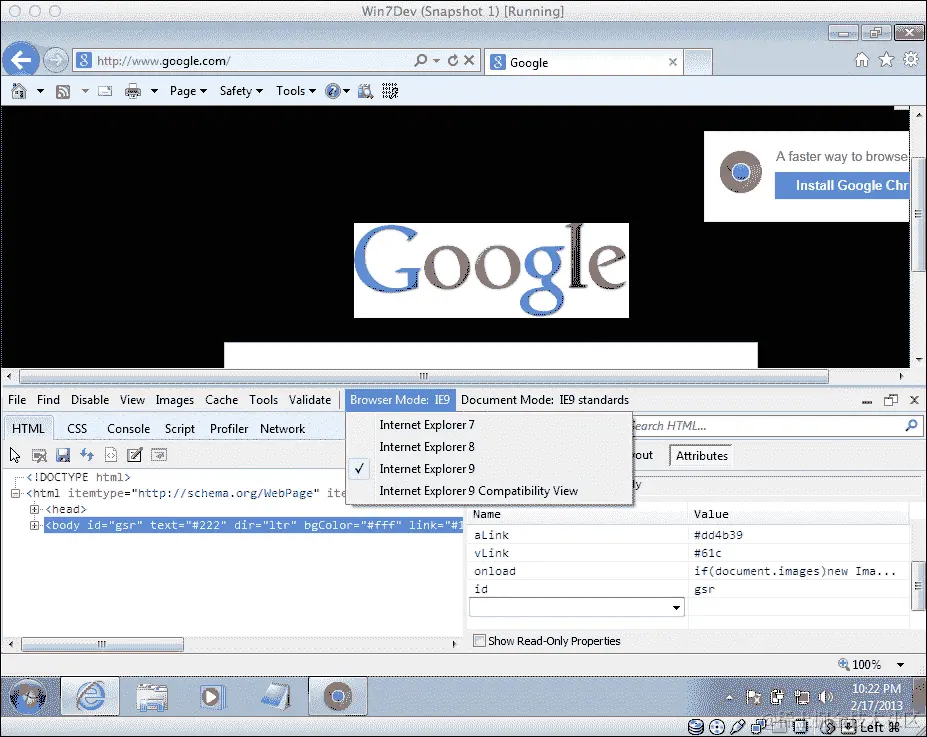This screenshot has width=927, height=737.
Task: Click the page horizontal scrollbar
Action: point(424,376)
